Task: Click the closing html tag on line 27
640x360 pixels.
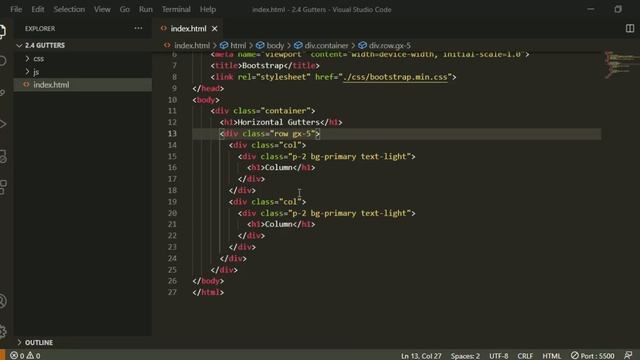Action: point(208,292)
